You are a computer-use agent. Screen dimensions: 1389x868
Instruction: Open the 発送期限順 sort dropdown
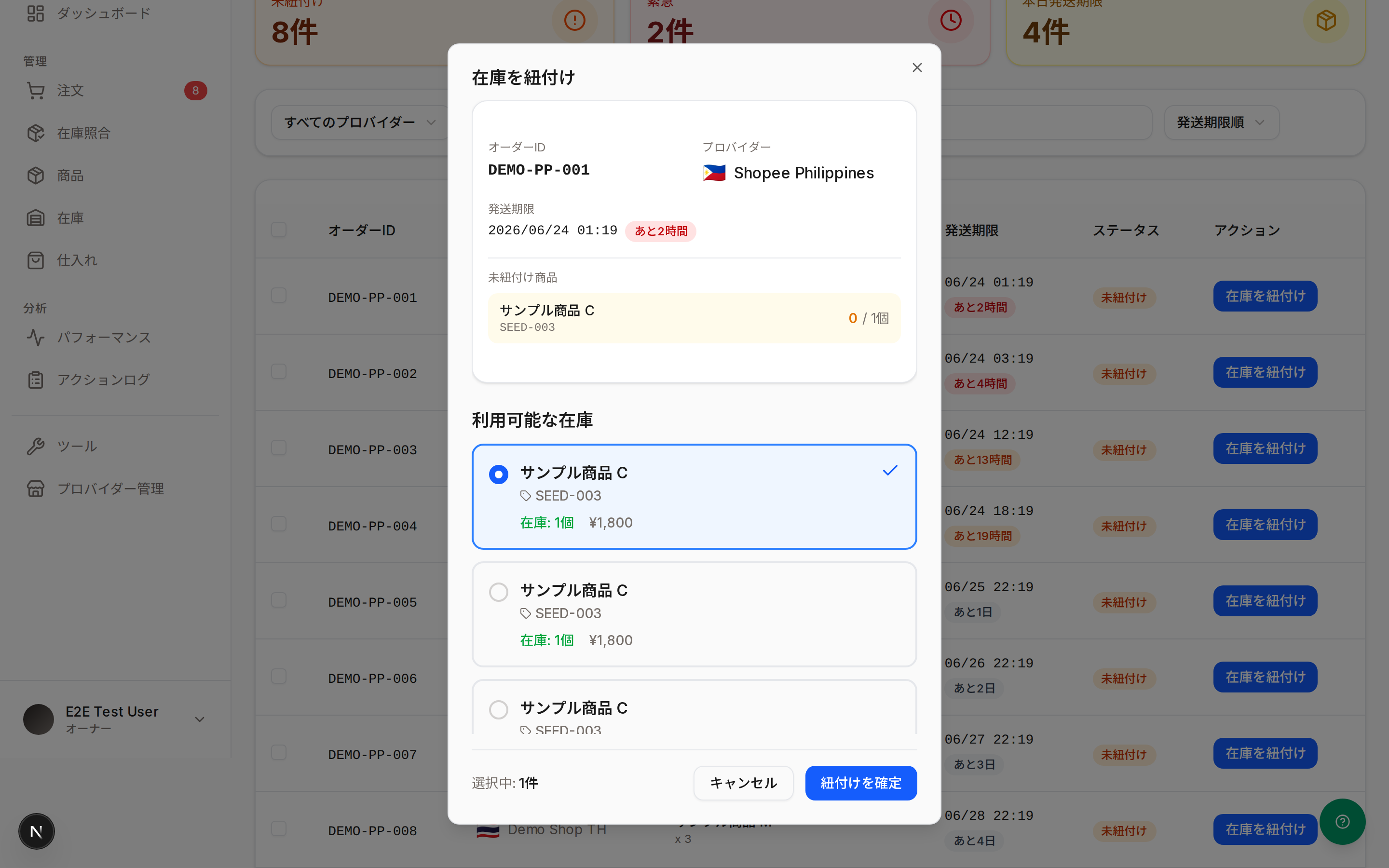tap(1221, 122)
